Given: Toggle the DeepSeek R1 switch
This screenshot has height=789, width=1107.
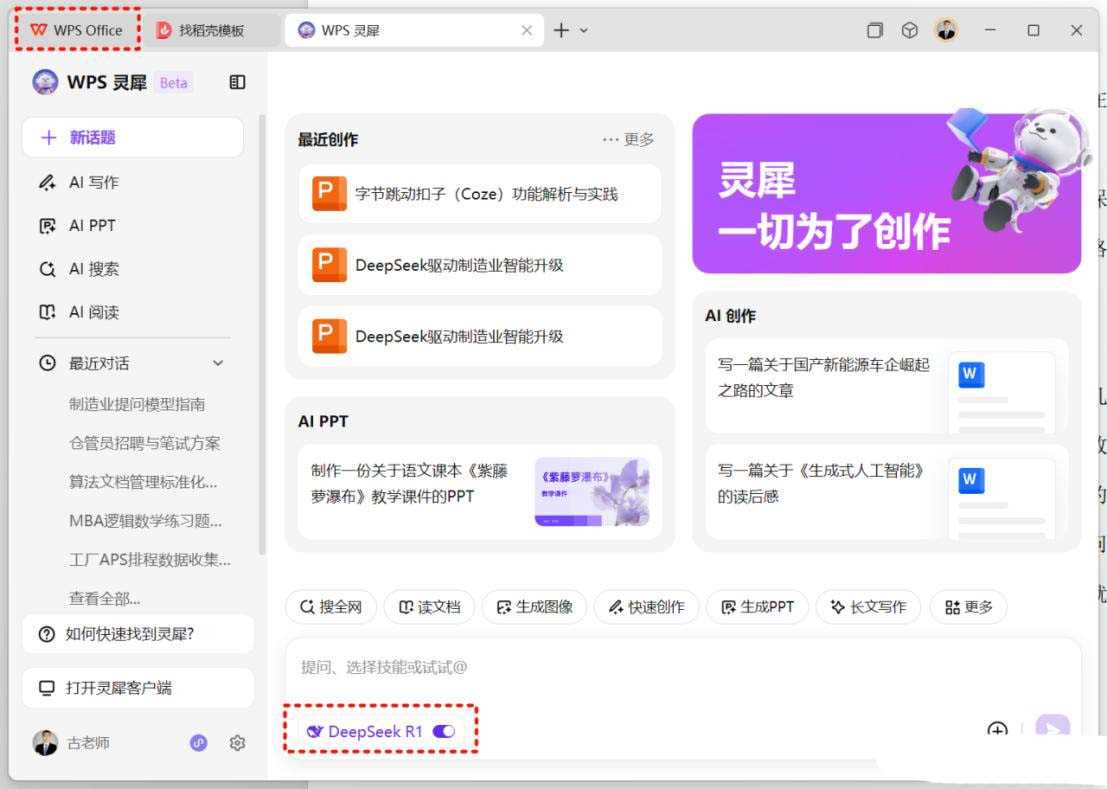Looking at the screenshot, I should click(x=443, y=731).
